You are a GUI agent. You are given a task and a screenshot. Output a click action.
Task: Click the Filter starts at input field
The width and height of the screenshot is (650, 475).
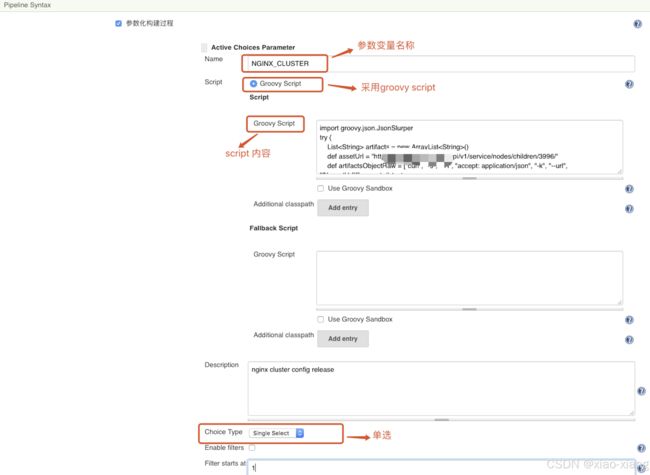(x=441, y=468)
